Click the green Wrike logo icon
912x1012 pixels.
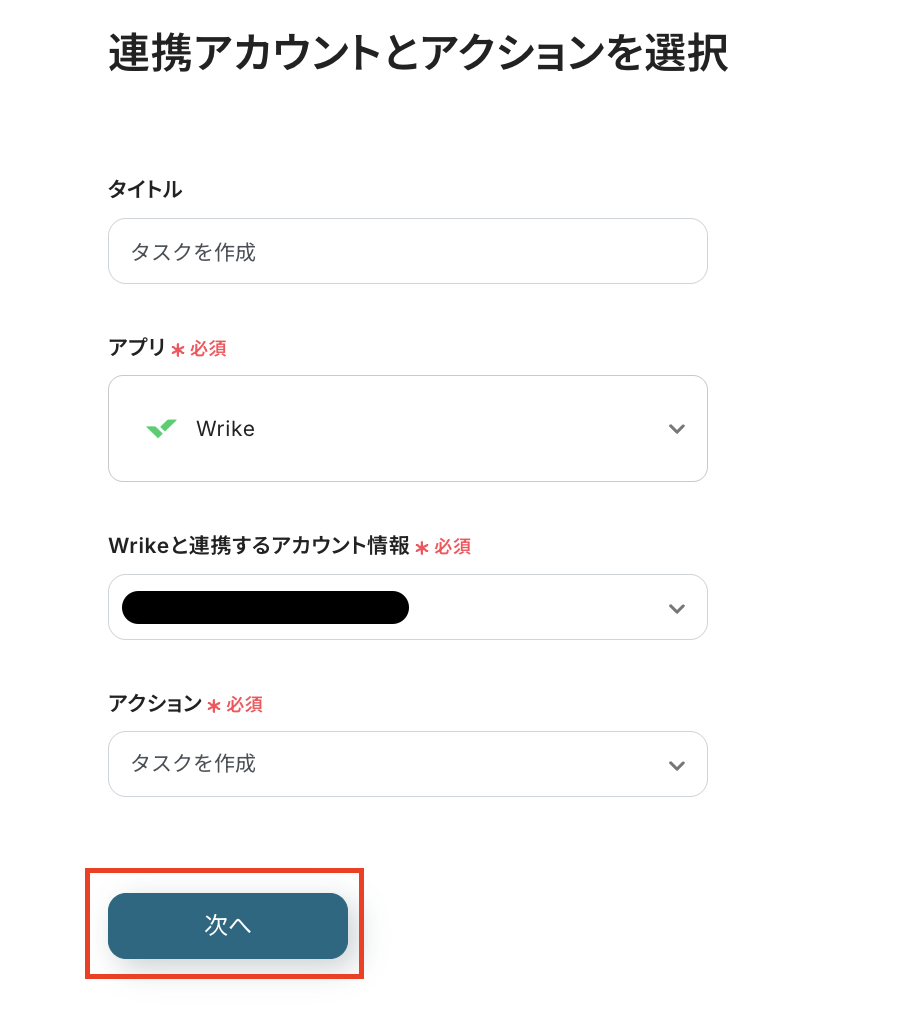[x=161, y=428]
